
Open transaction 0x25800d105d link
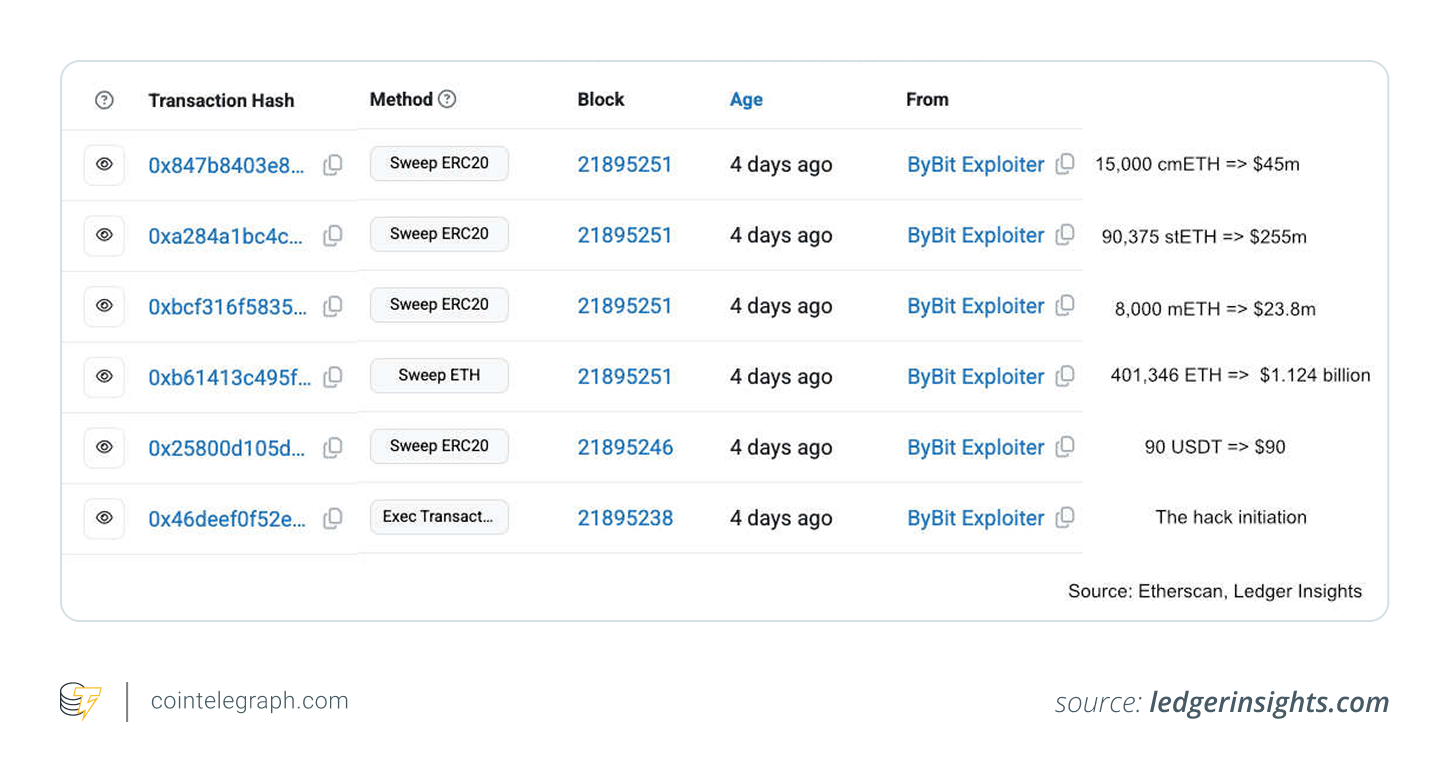[x=227, y=448]
